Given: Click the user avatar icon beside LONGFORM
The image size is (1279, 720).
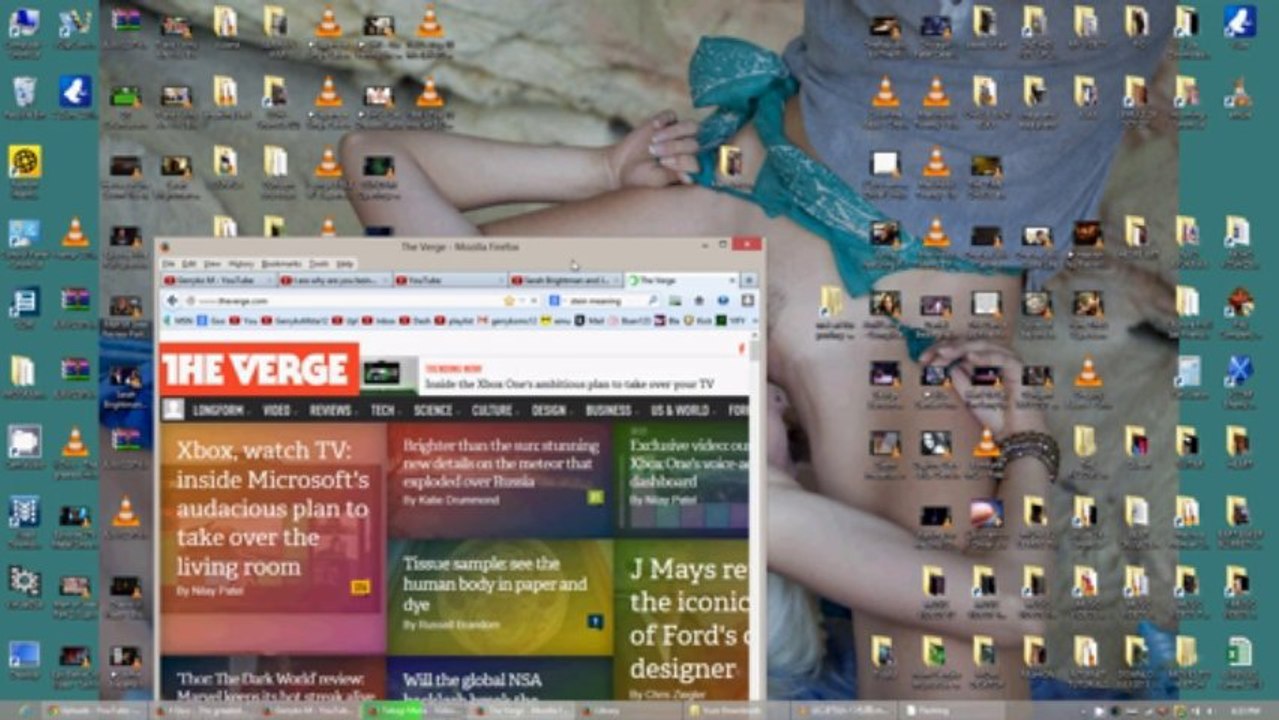Looking at the screenshot, I should [174, 409].
